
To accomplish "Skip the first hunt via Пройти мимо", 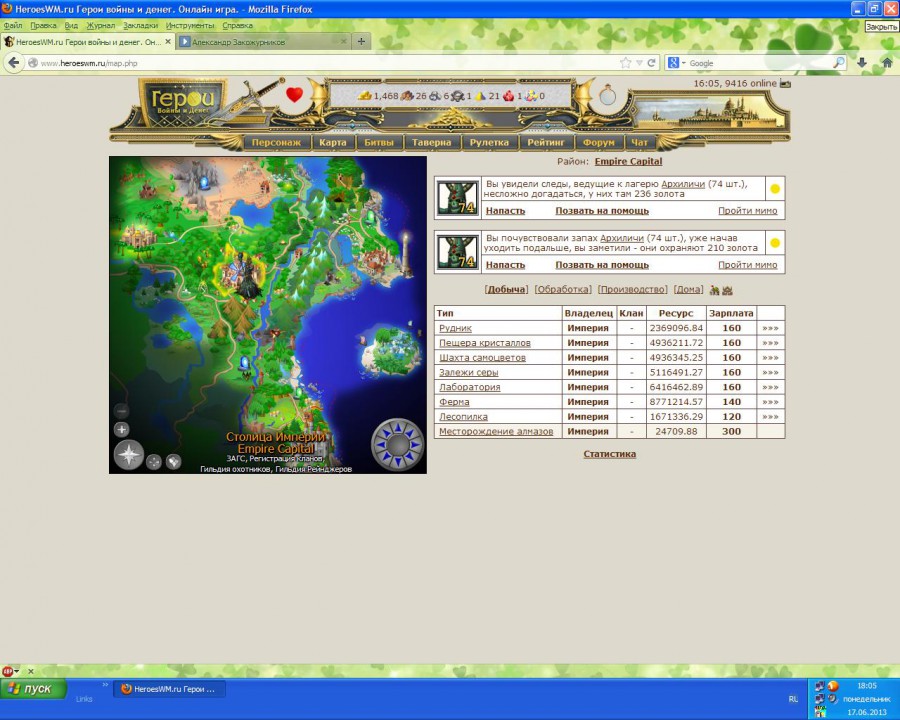I will point(748,211).
